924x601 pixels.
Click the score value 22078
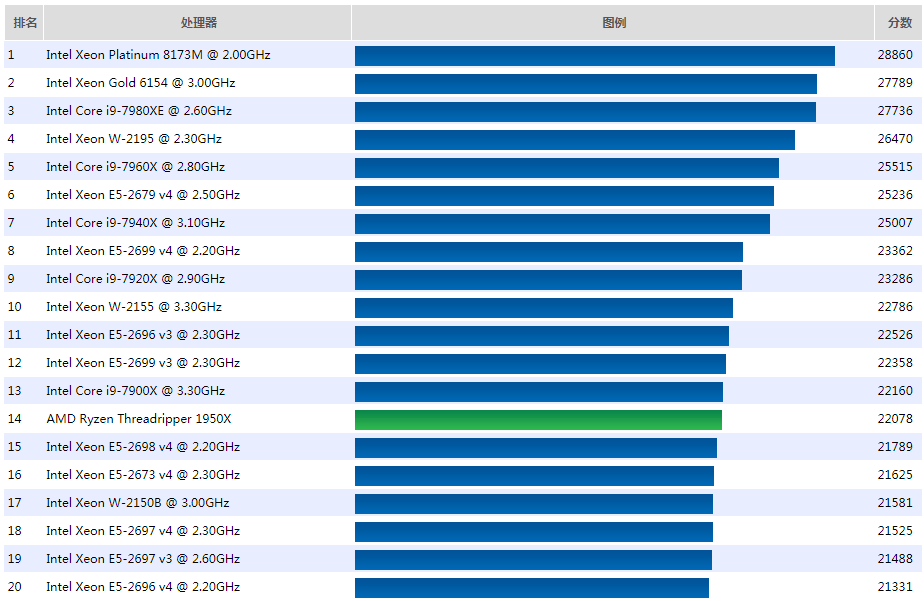pyautogui.click(x=895, y=419)
